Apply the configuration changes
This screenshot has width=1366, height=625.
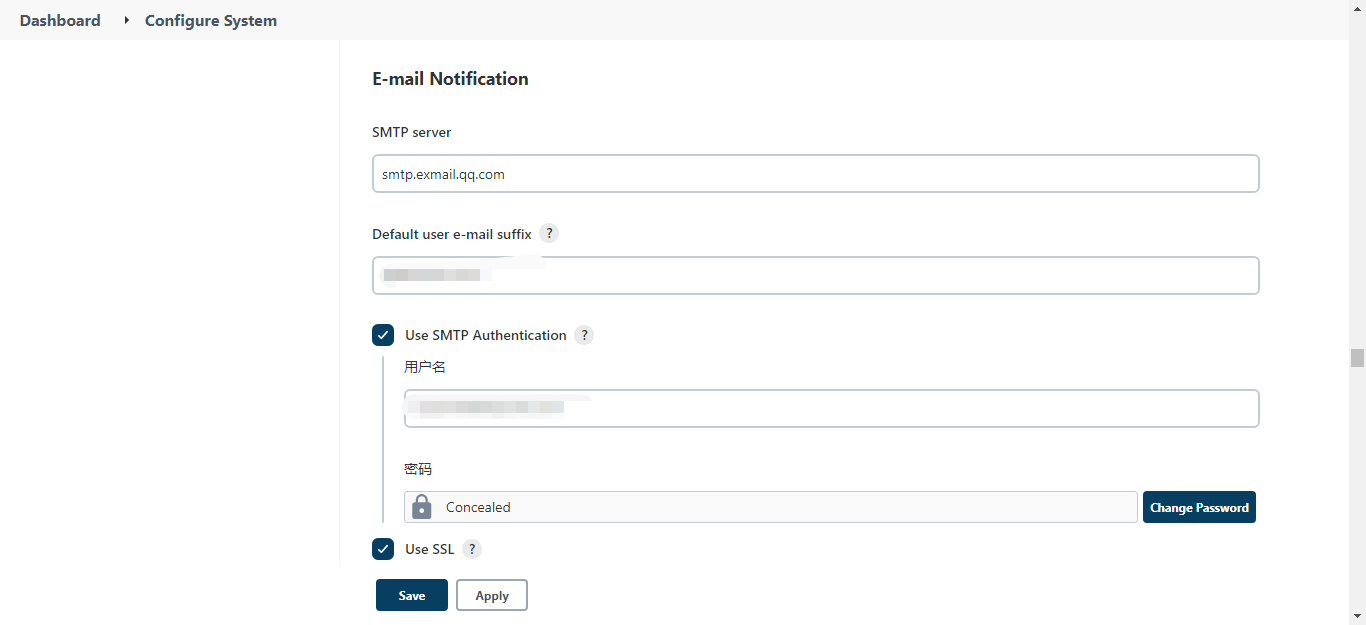click(491, 595)
